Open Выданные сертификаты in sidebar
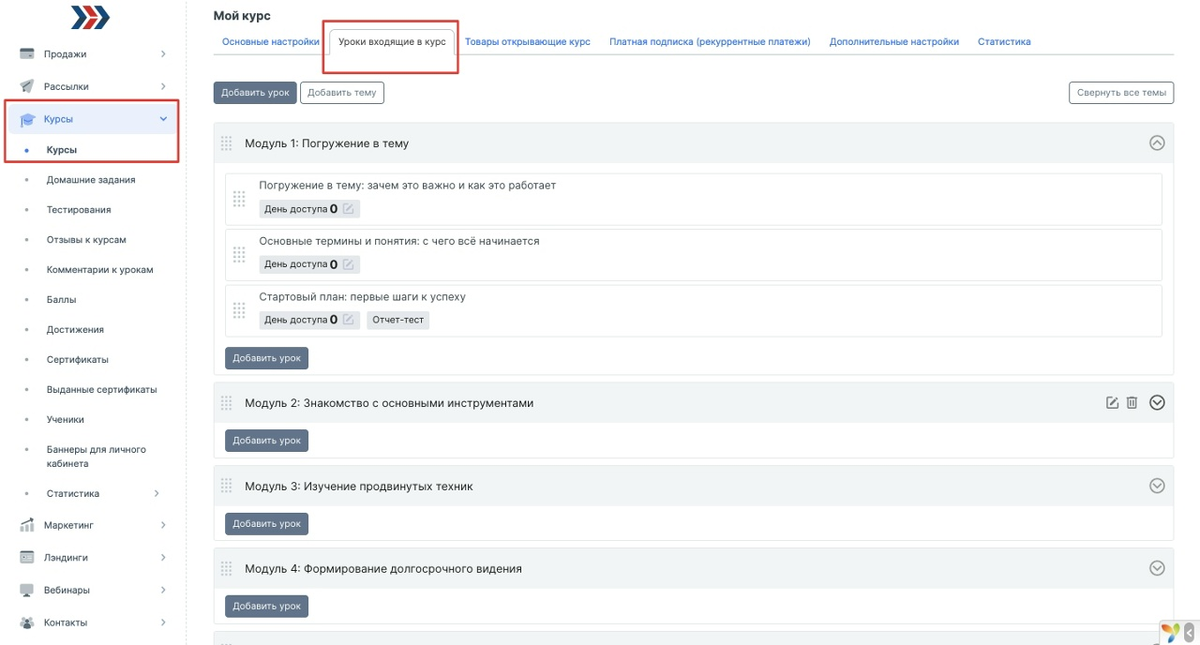This screenshot has width=1200, height=645. tap(102, 390)
